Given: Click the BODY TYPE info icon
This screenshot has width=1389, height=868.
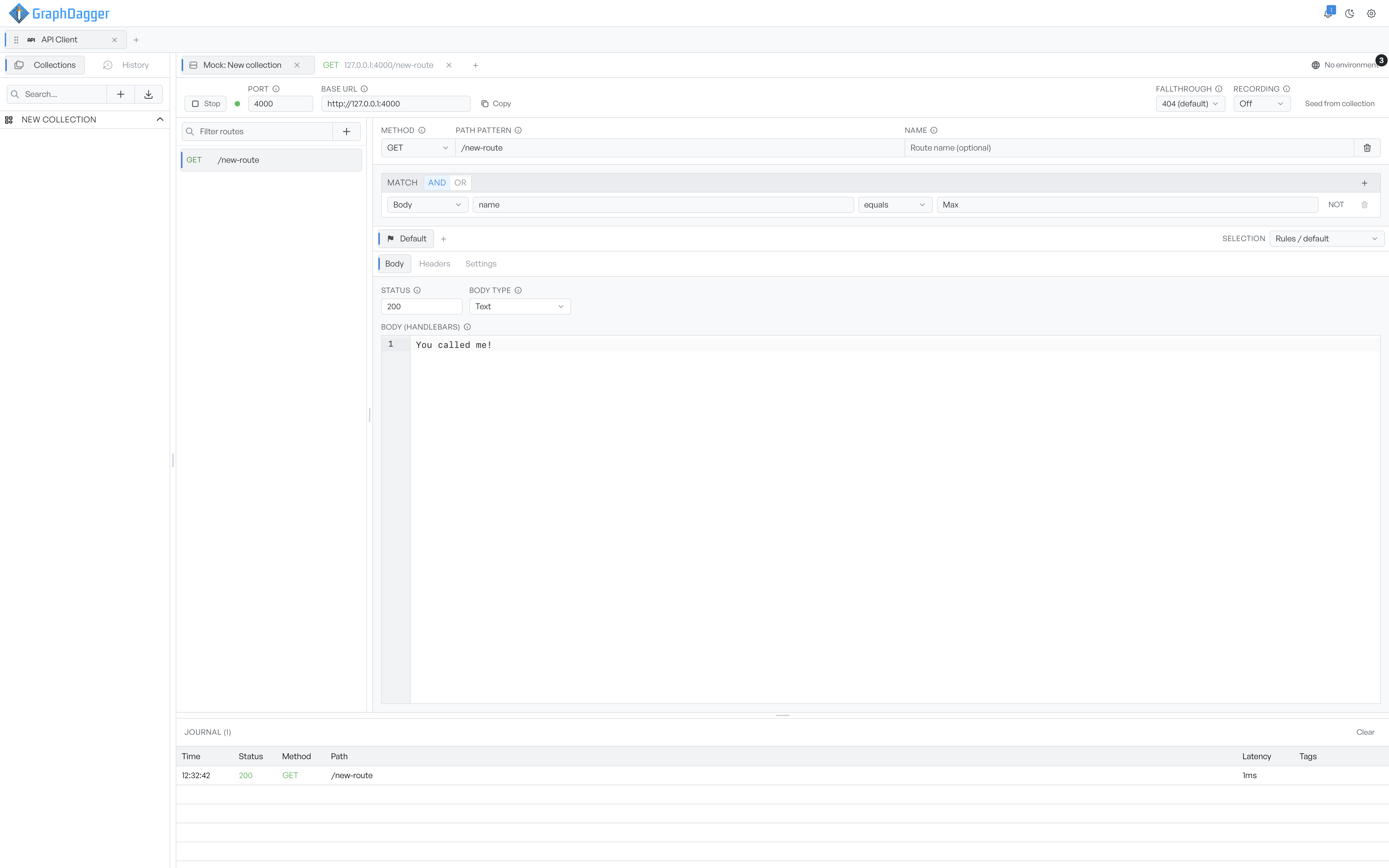Looking at the screenshot, I should pos(518,291).
